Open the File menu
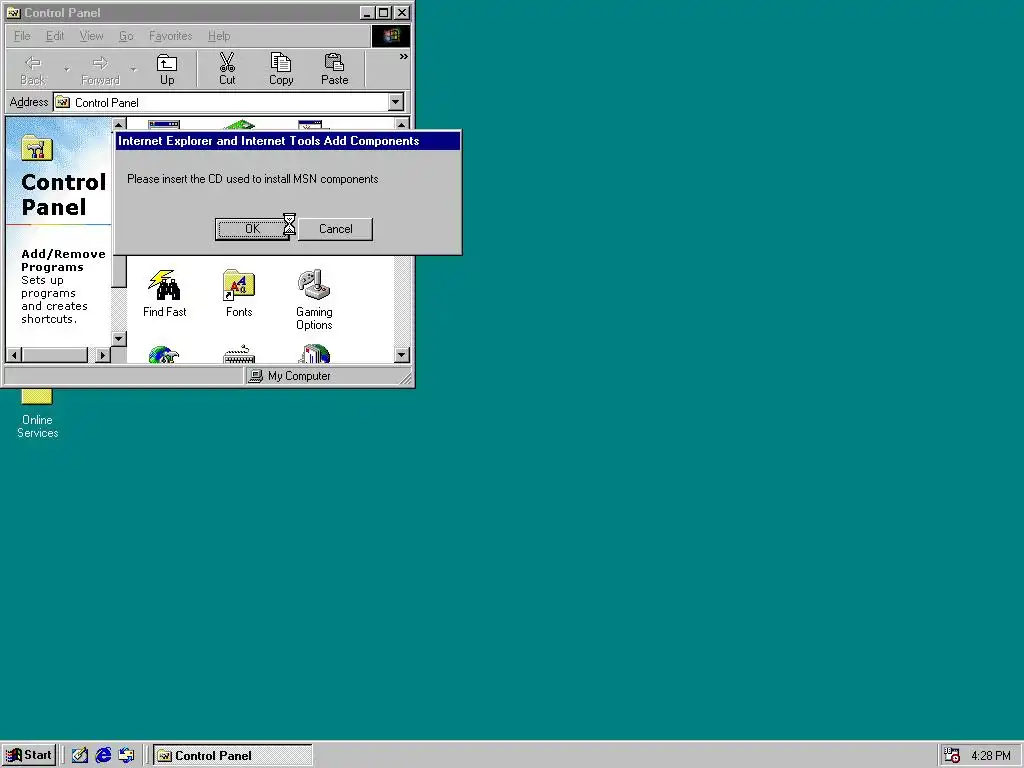 22,36
